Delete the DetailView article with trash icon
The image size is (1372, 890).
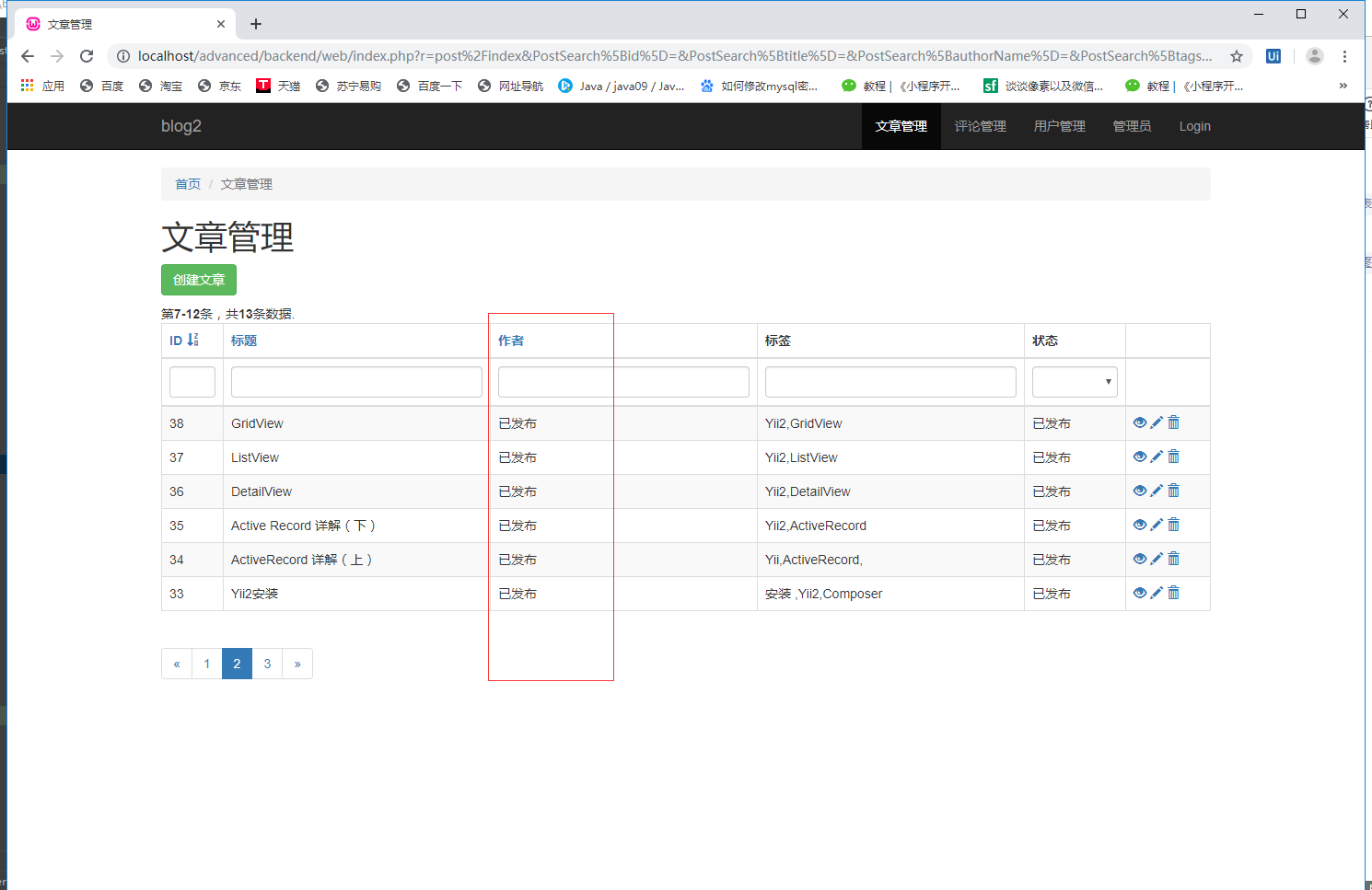pyautogui.click(x=1173, y=491)
